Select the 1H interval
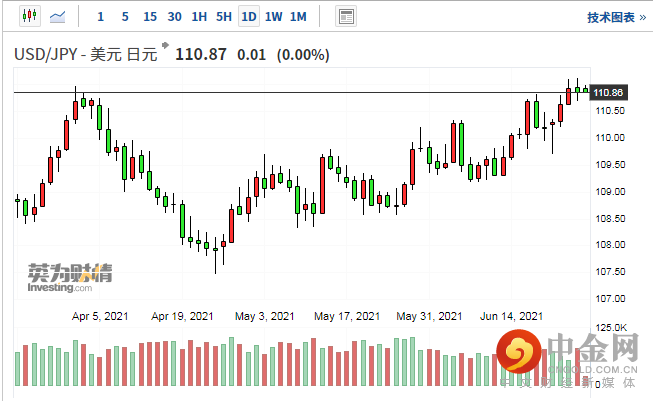Screen dimensions: 653x401 (199, 17)
